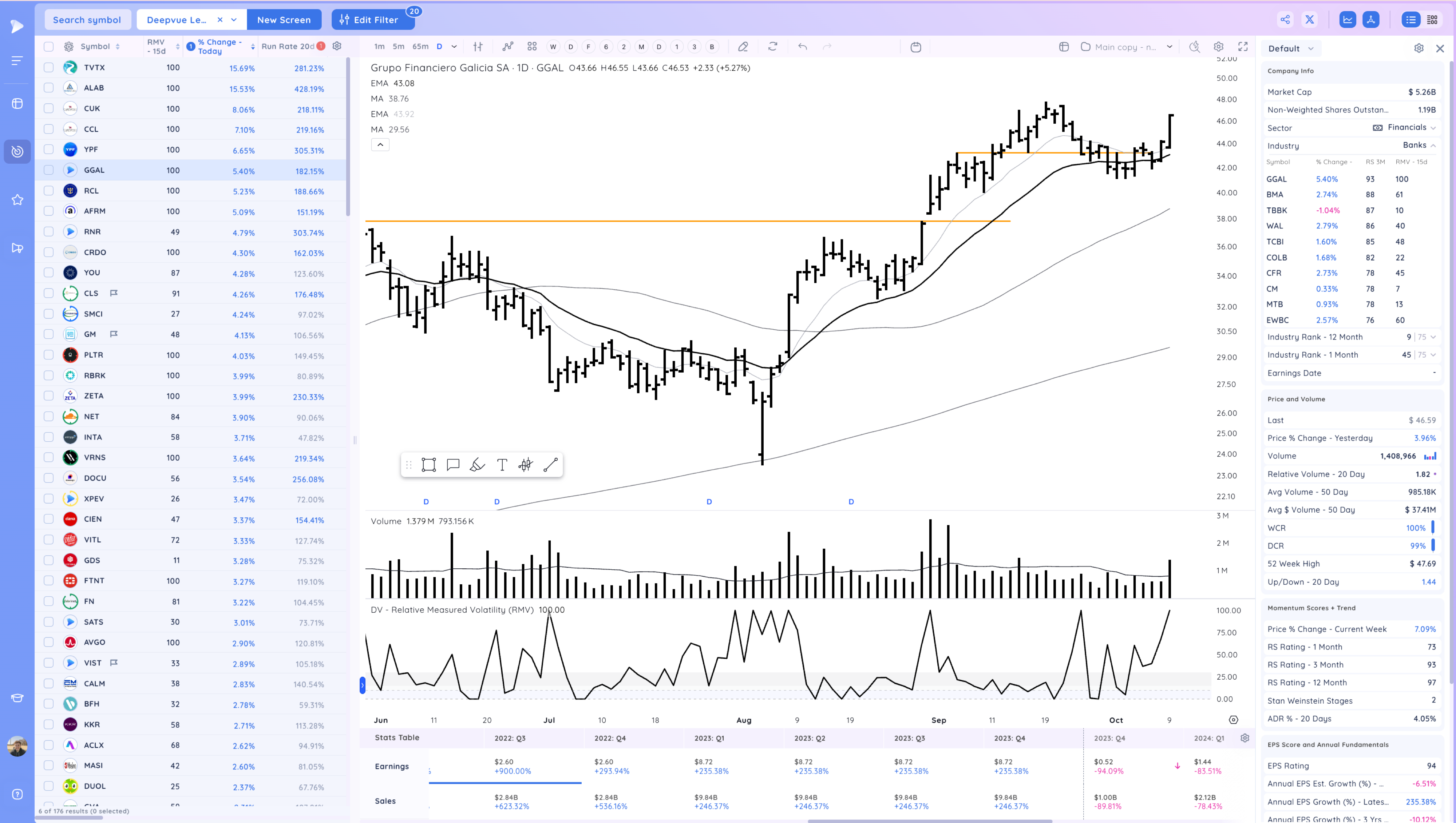
Task: Click the New Screen button
Action: [284, 19]
